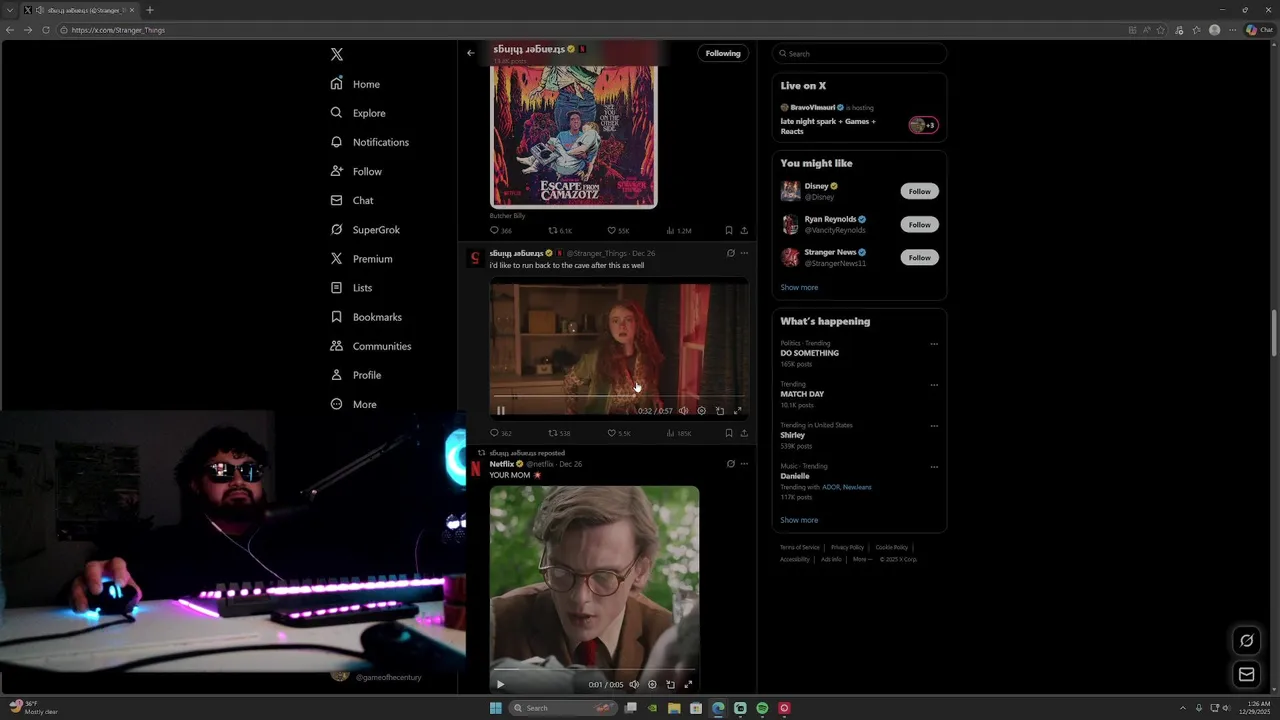This screenshot has height=720, width=1280.
Task: Like the Escape from Camazotz post
Action: [x=618, y=230]
